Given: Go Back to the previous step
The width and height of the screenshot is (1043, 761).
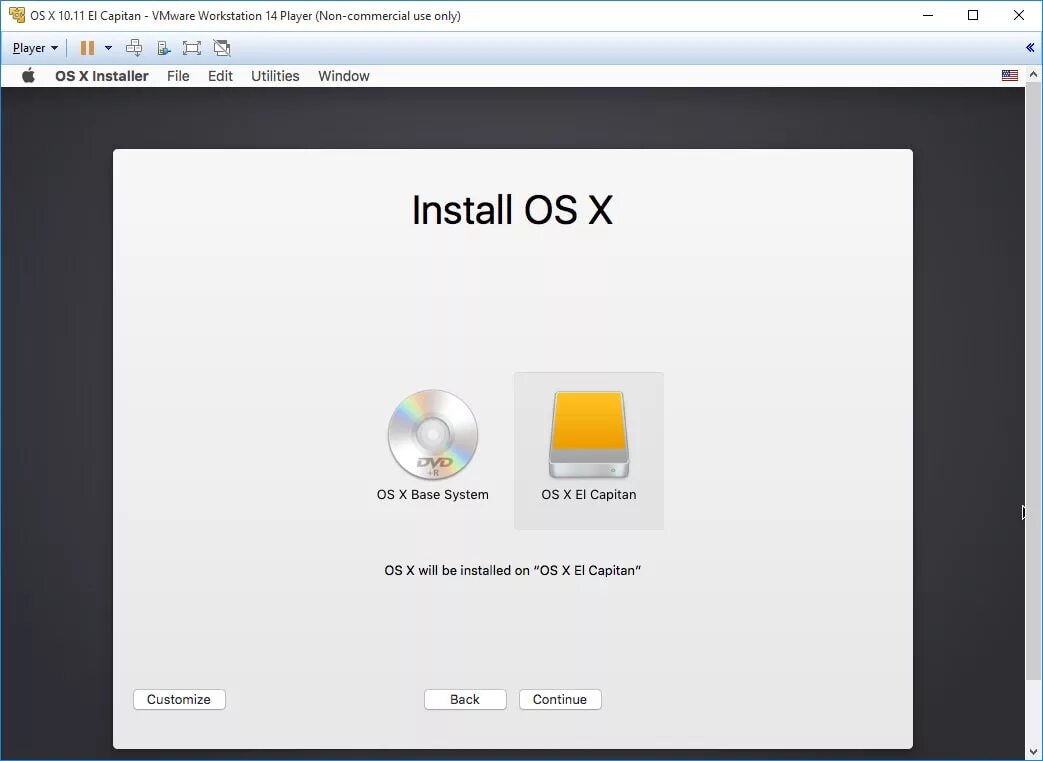Looking at the screenshot, I should [x=465, y=699].
